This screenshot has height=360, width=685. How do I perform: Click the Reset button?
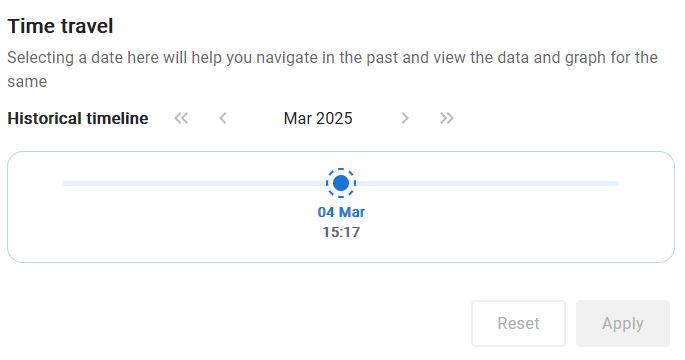[518, 323]
